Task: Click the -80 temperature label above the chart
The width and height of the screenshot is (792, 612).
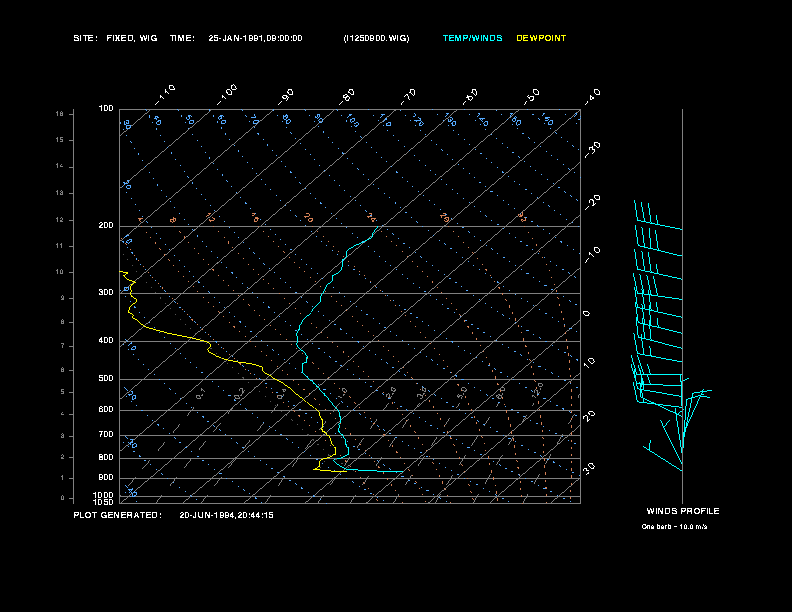Action: pos(347,96)
